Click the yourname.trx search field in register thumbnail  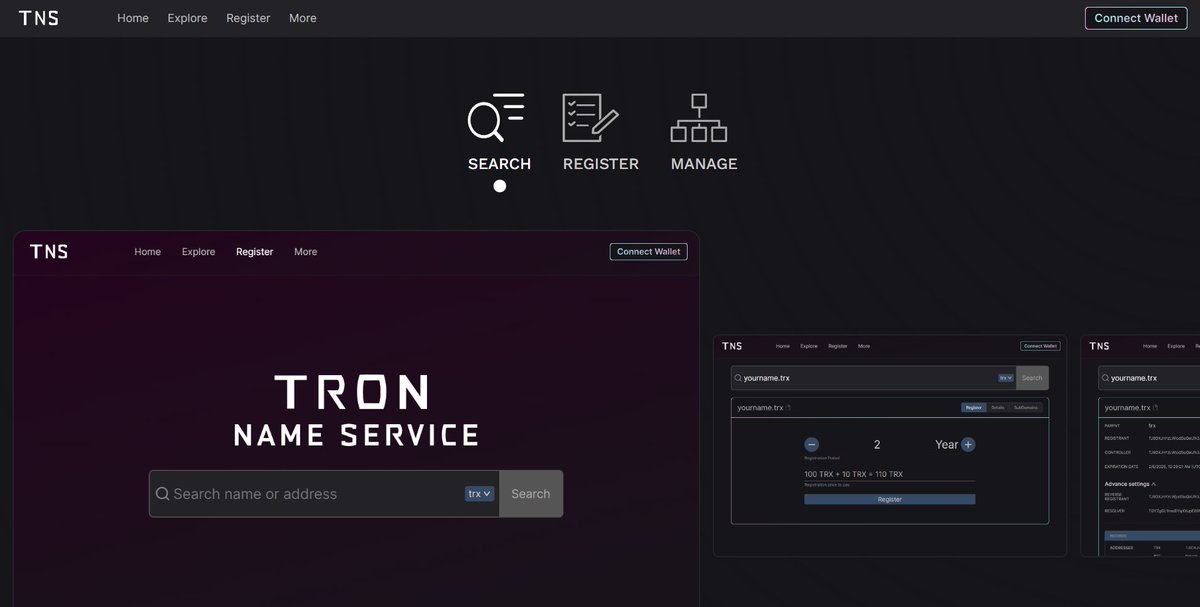click(873, 378)
